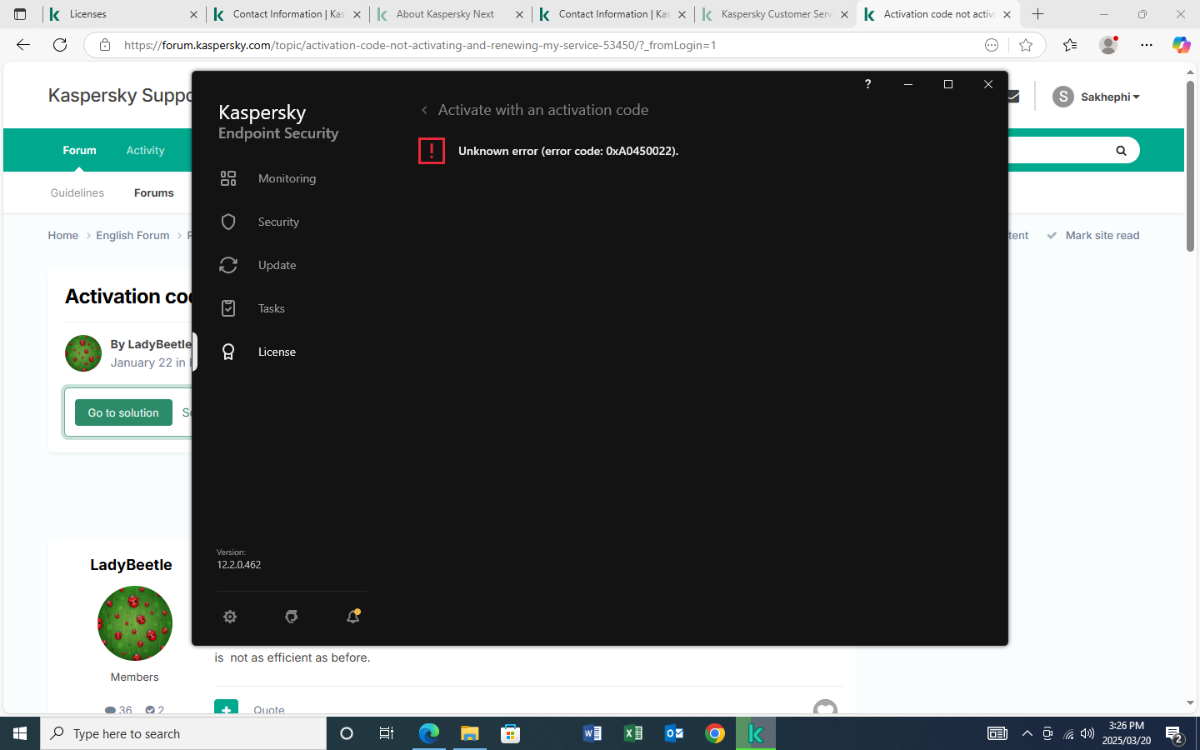The height and width of the screenshot is (750, 1200).
Task: Open Edge favorites list icon
Action: click(x=1070, y=45)
